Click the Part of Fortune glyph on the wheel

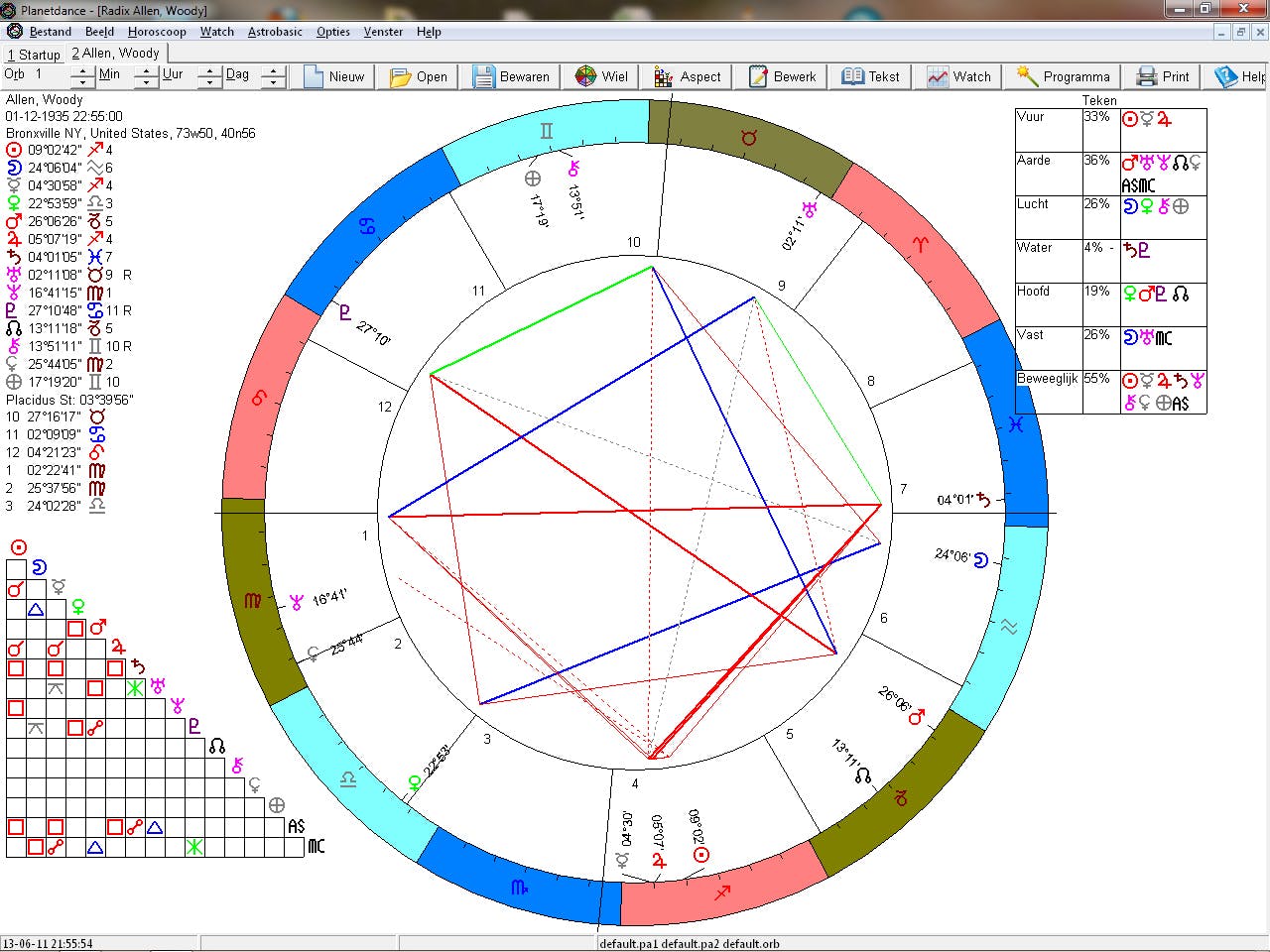coord(533,178)
